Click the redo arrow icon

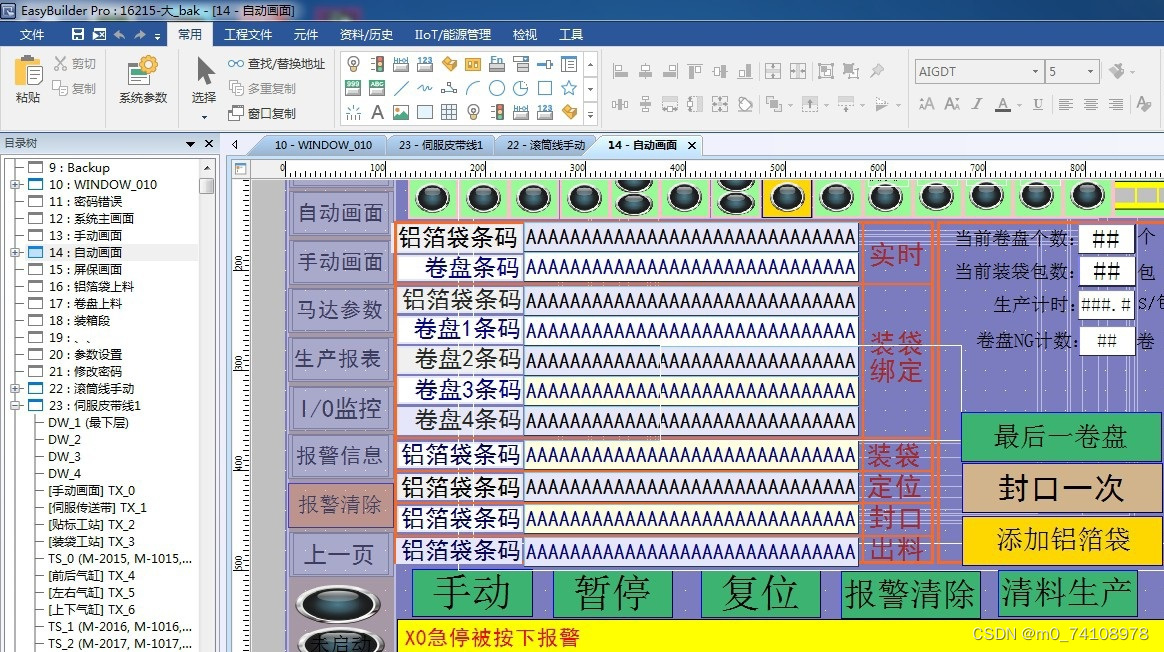(x=140, y=34)
